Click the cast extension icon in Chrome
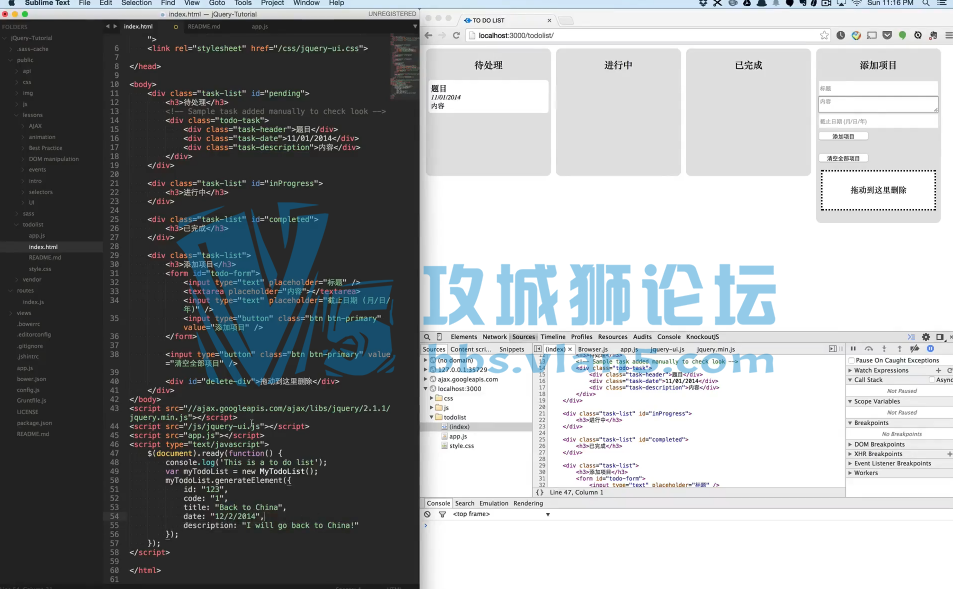 coord(872,35)
